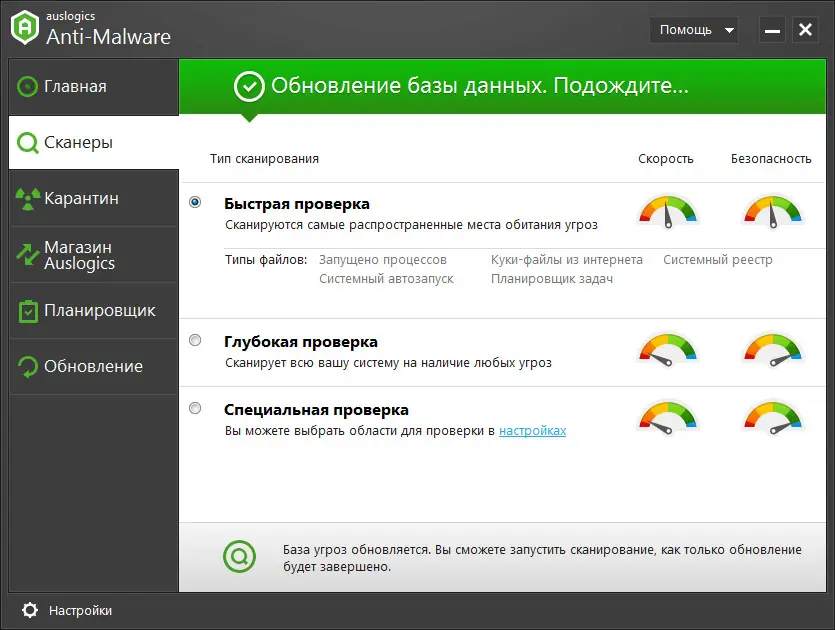Image resolution: width=835 pixels, height=630 pixels.
Task: Select the Сканеры magnifier icon
Action: pos(26,142)
